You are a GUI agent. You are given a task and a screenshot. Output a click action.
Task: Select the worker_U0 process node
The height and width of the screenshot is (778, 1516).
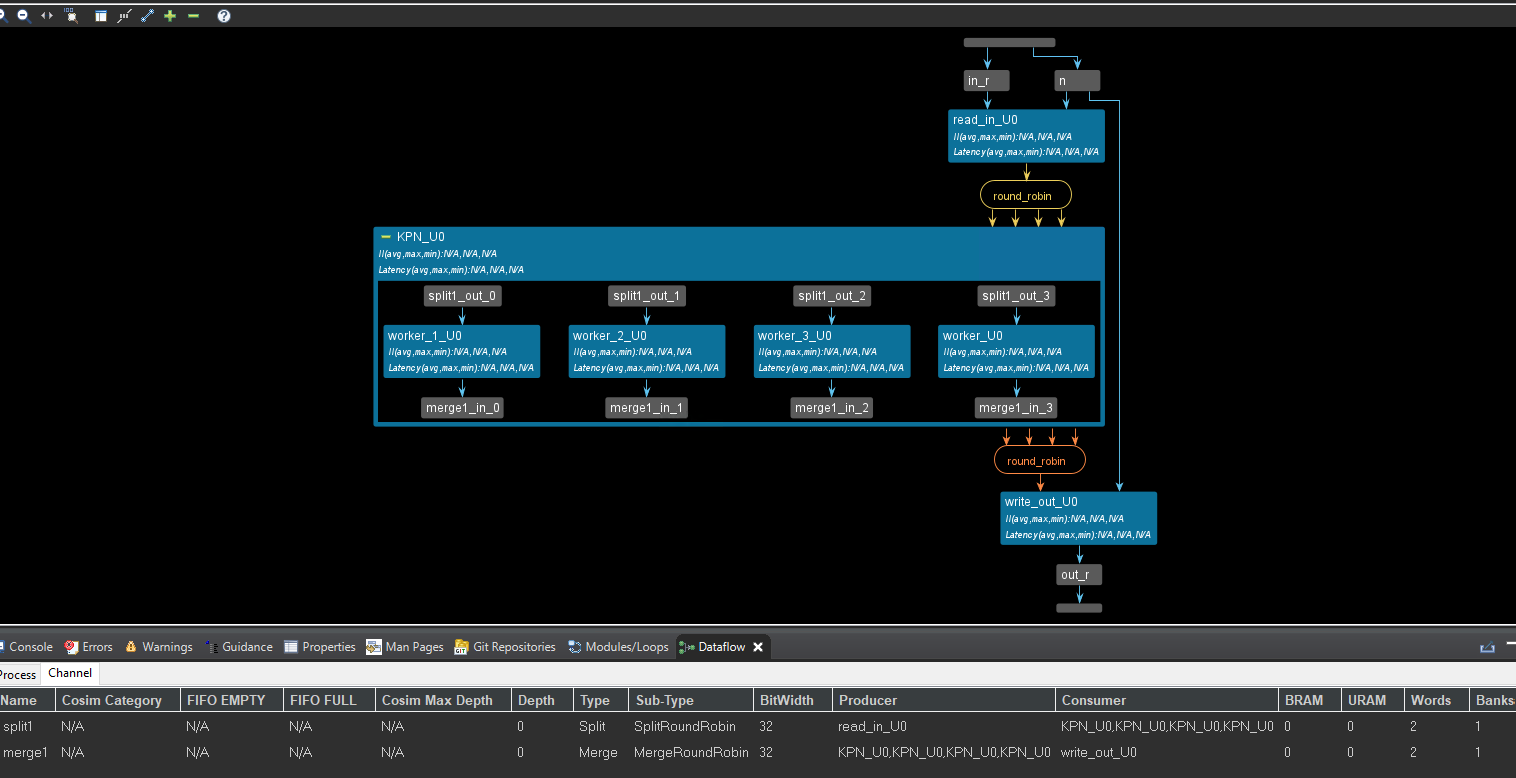[1017, 351]
